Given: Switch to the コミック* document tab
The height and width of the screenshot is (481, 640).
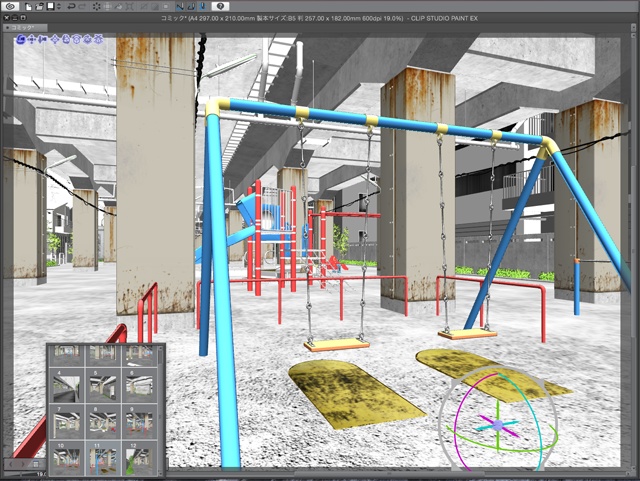Looking at the screenshot, I should [x=25, y=28].
